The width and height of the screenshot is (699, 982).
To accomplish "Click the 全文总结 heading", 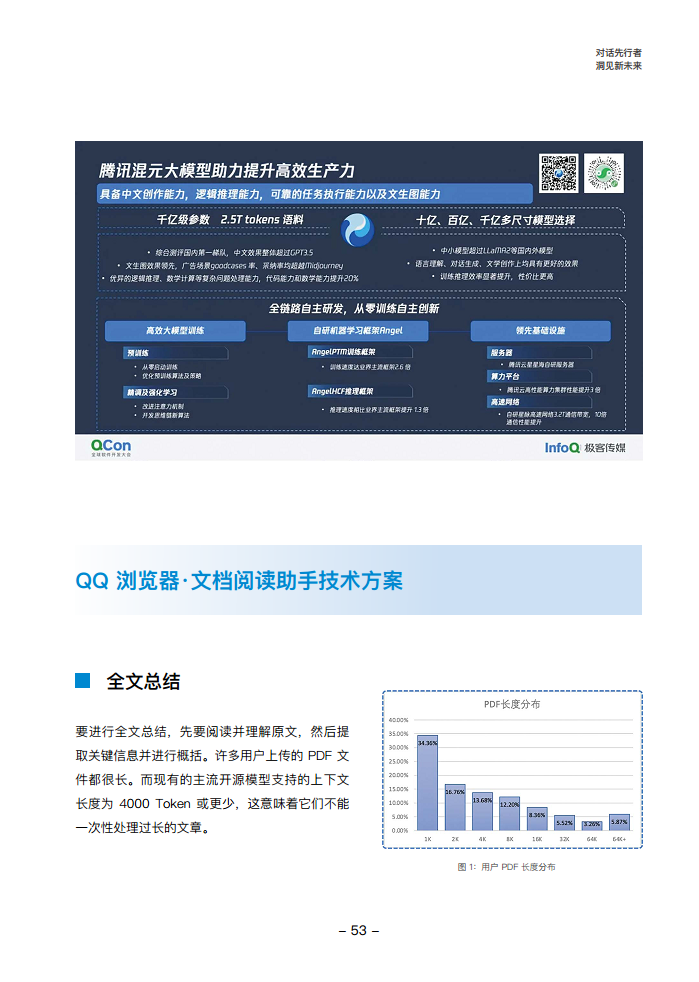I will click(x=143, y=681).
